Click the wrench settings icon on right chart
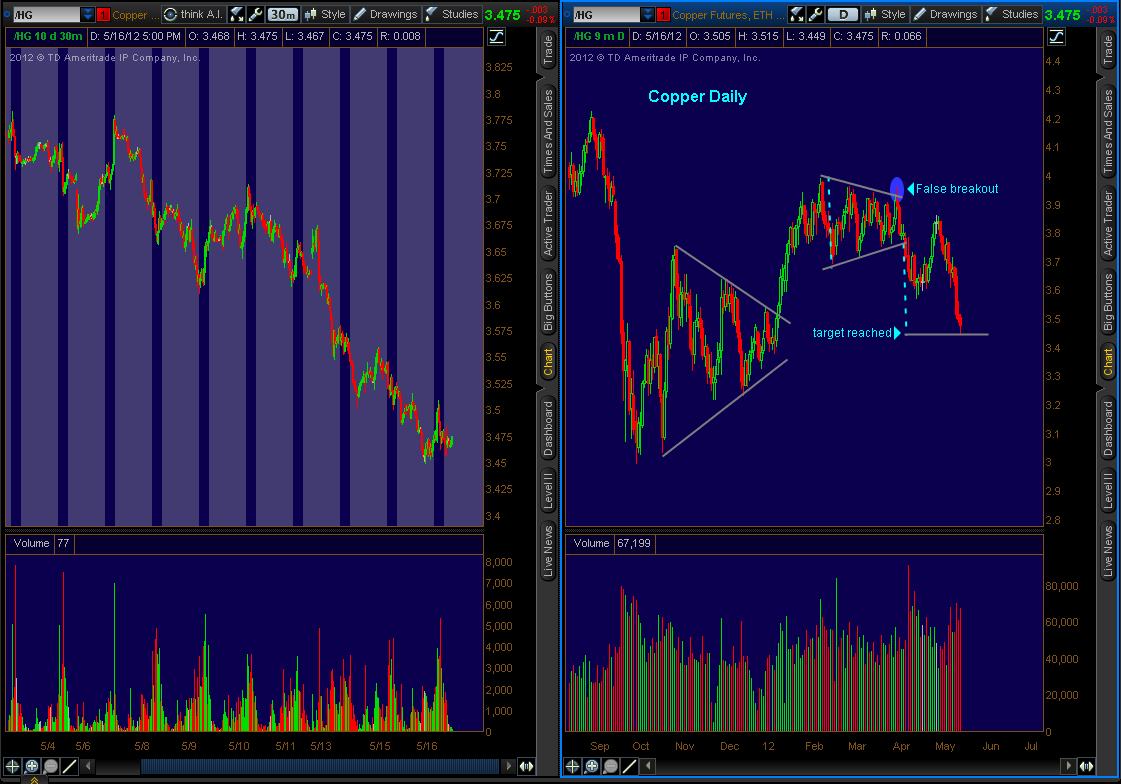This screenshot has width=1121, height=784. (x=816, y=14)
